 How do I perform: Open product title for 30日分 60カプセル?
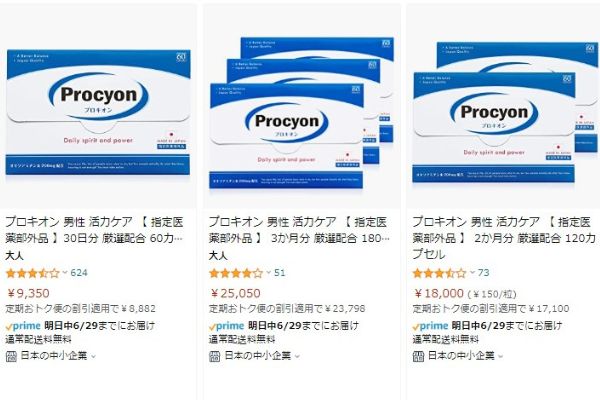(95, 230)
